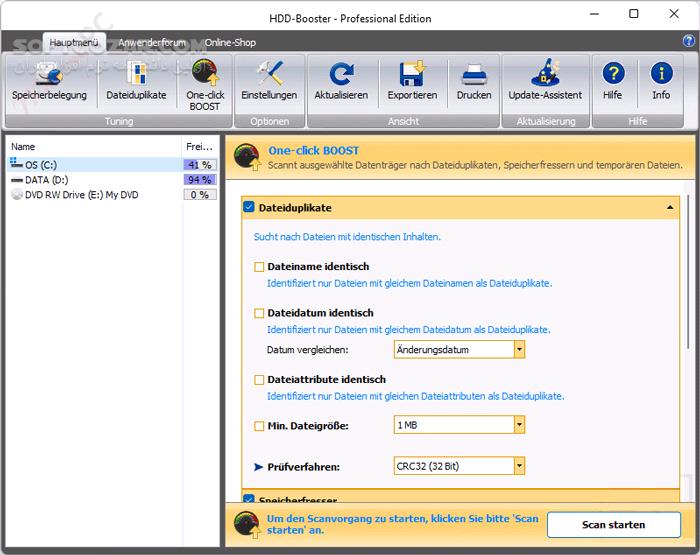Click the Frei... column header

click(200, 146)
